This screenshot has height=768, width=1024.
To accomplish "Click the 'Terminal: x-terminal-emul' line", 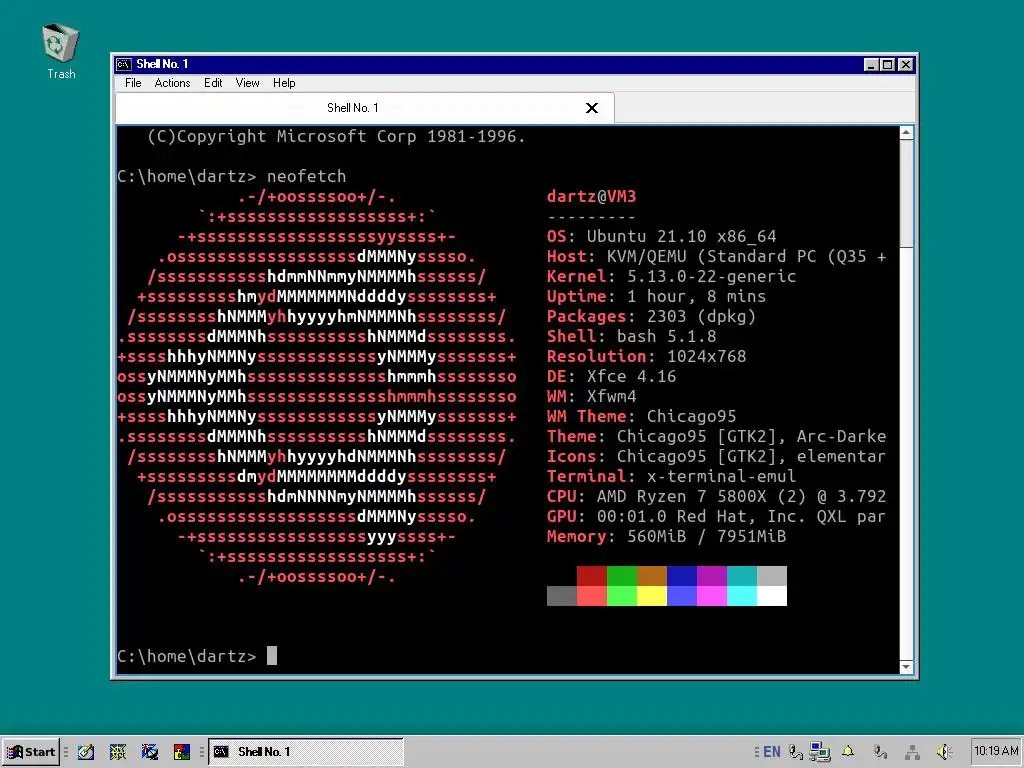I will 671,477.
